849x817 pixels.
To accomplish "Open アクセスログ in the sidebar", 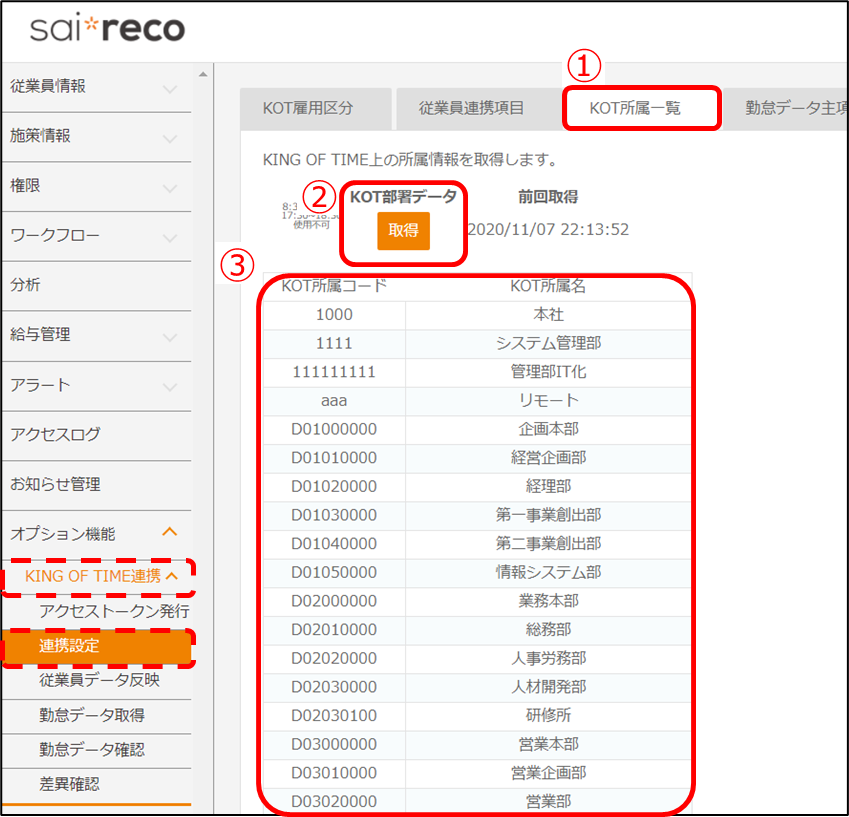I will [96, 434].
